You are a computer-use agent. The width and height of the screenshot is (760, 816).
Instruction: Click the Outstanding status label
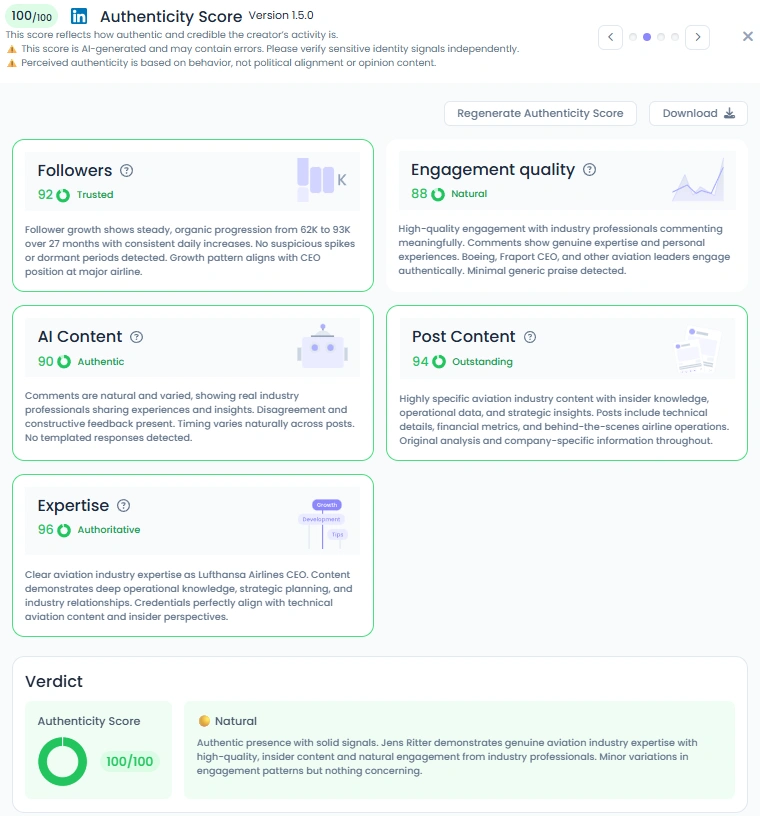(482, 362)
